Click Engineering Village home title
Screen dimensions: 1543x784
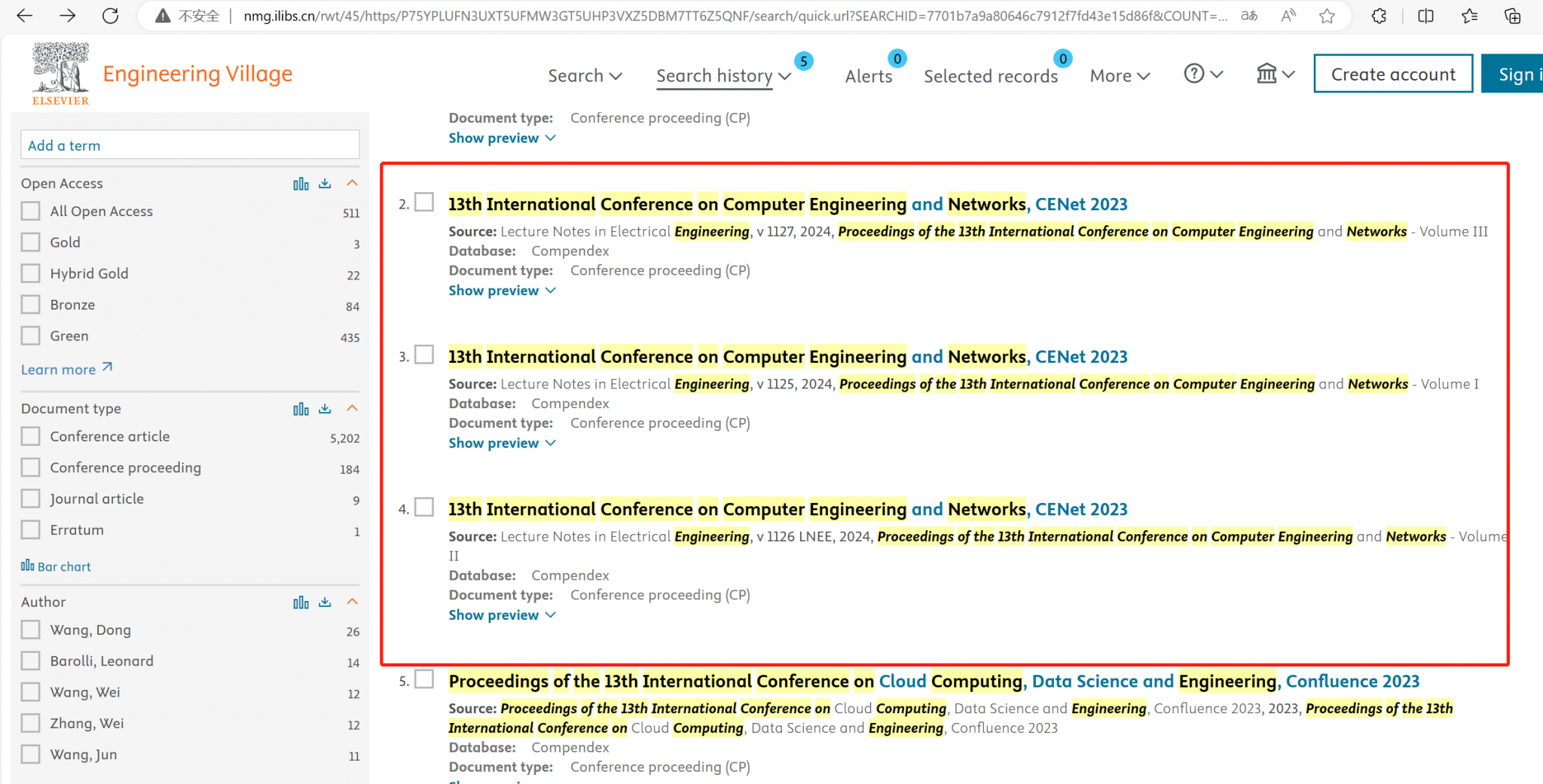(197, 74)
